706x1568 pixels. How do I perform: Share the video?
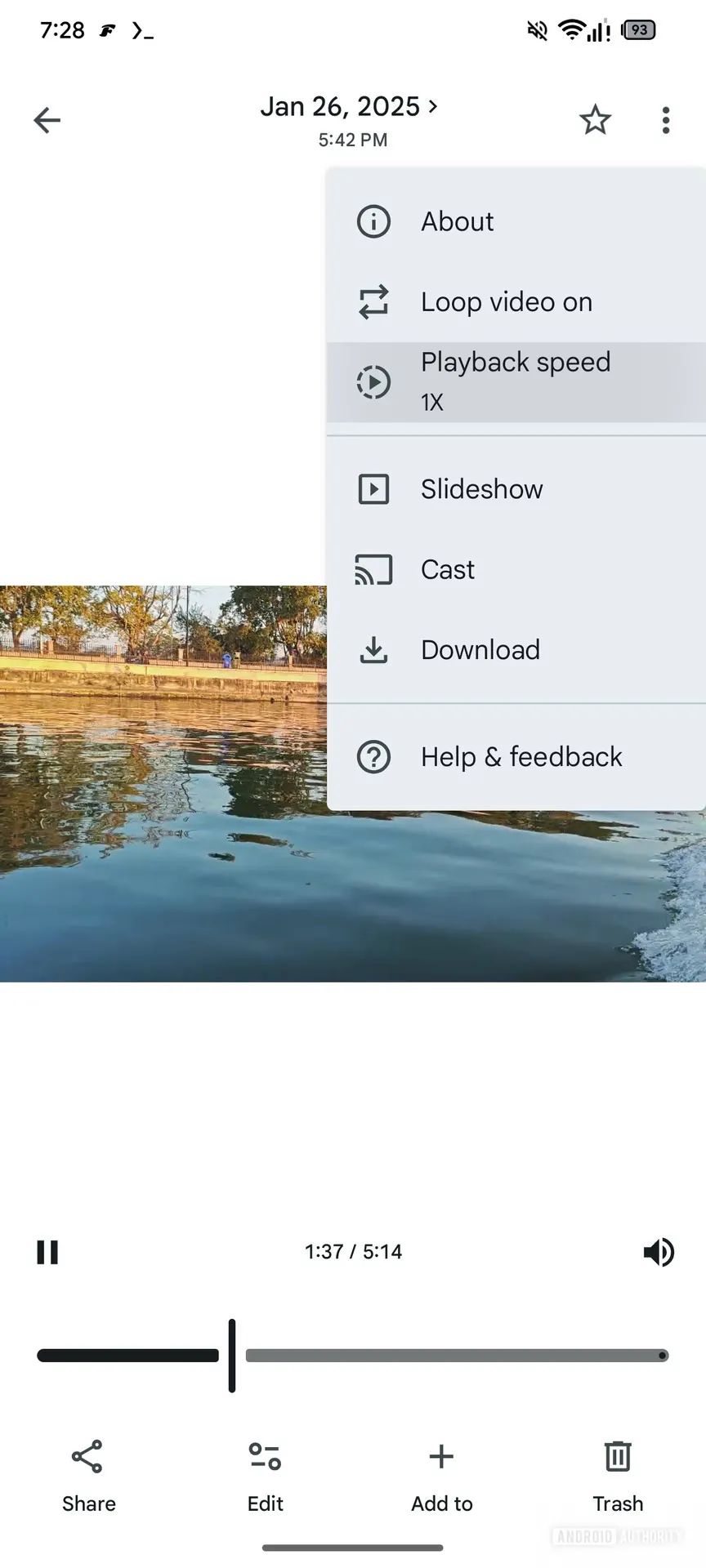[x=88, y=1475]
